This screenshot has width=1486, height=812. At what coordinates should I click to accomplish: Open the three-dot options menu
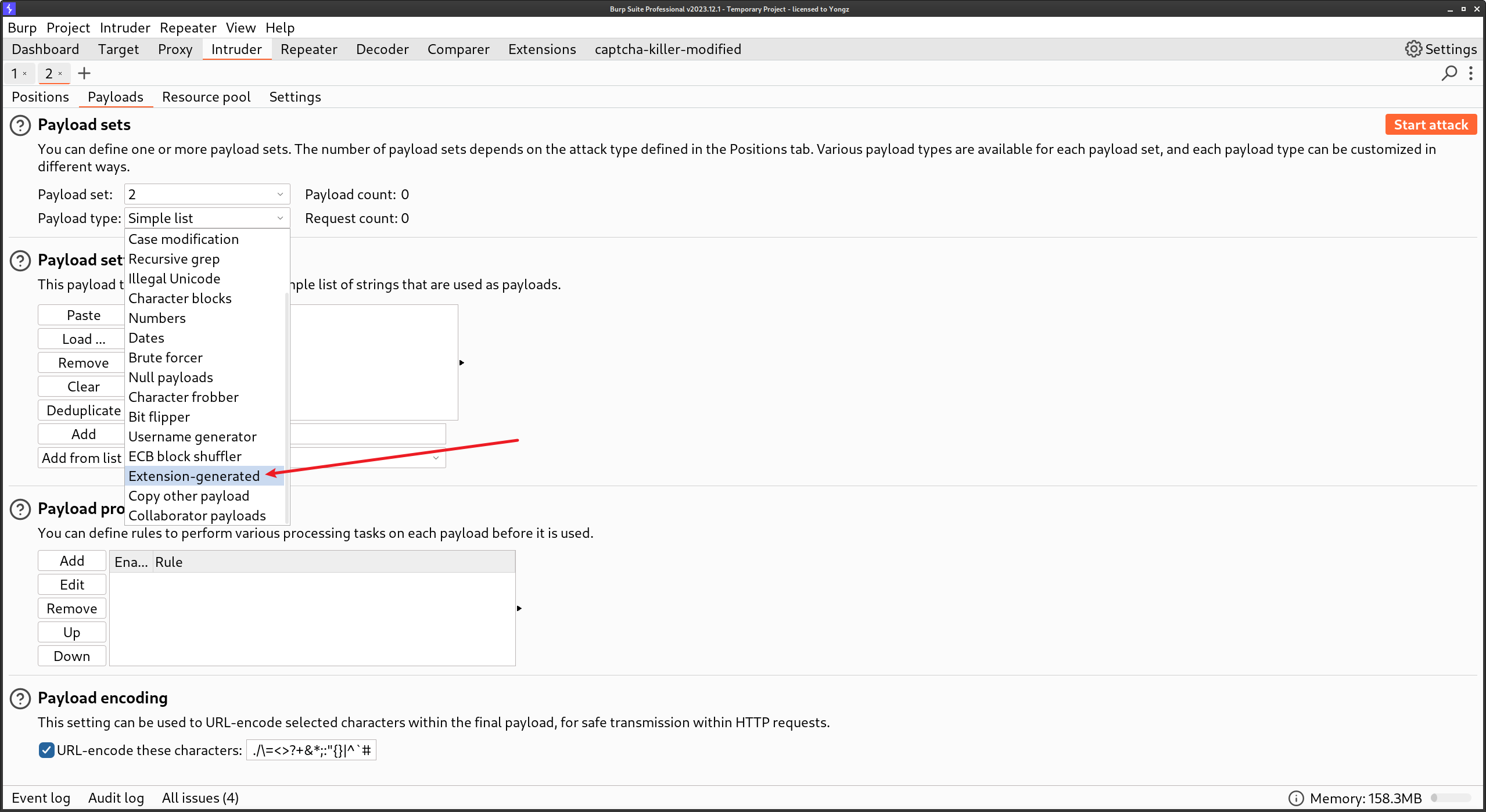(1471, 73)
